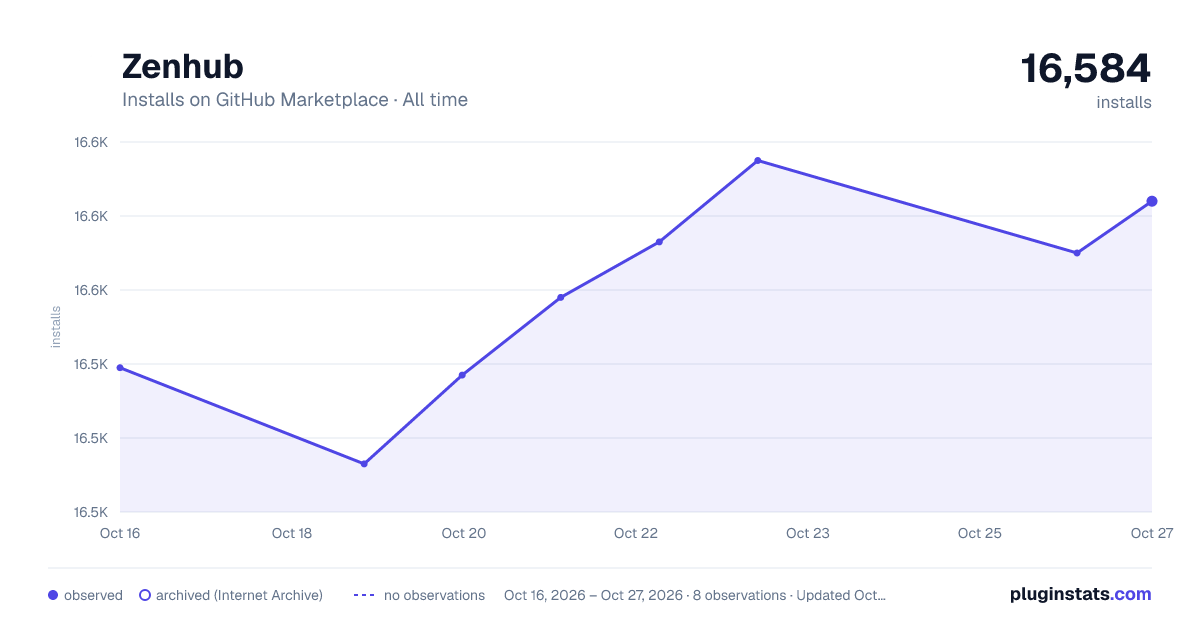This screenshot has width=1200, height=630.
Task: Select the data point between Oct 25 and Oct 27
Action: click(x=1077, y=253)
